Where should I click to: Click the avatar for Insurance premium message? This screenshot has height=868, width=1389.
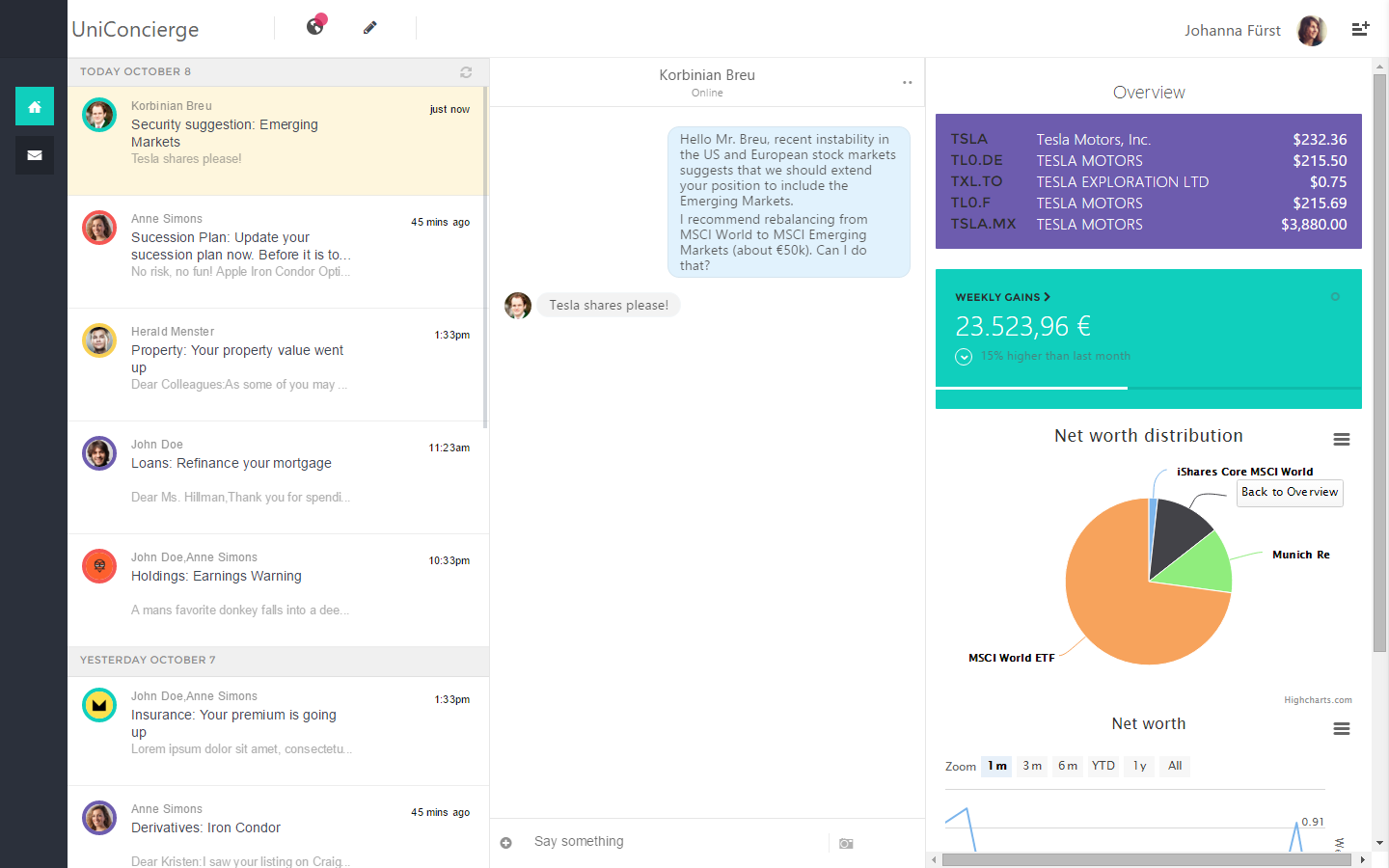tap(99, 705)
